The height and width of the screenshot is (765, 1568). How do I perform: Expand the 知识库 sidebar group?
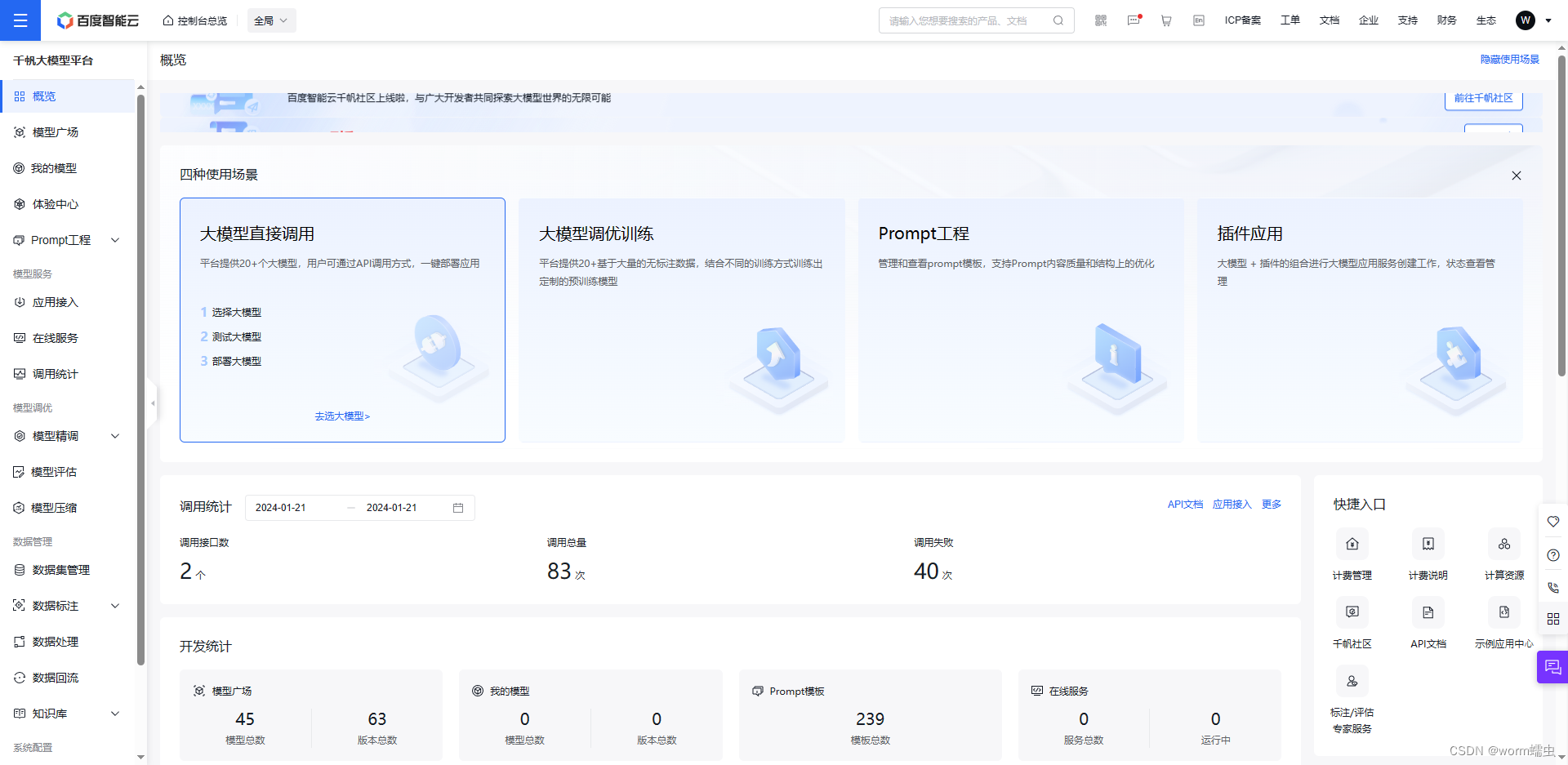pos(65,713)
